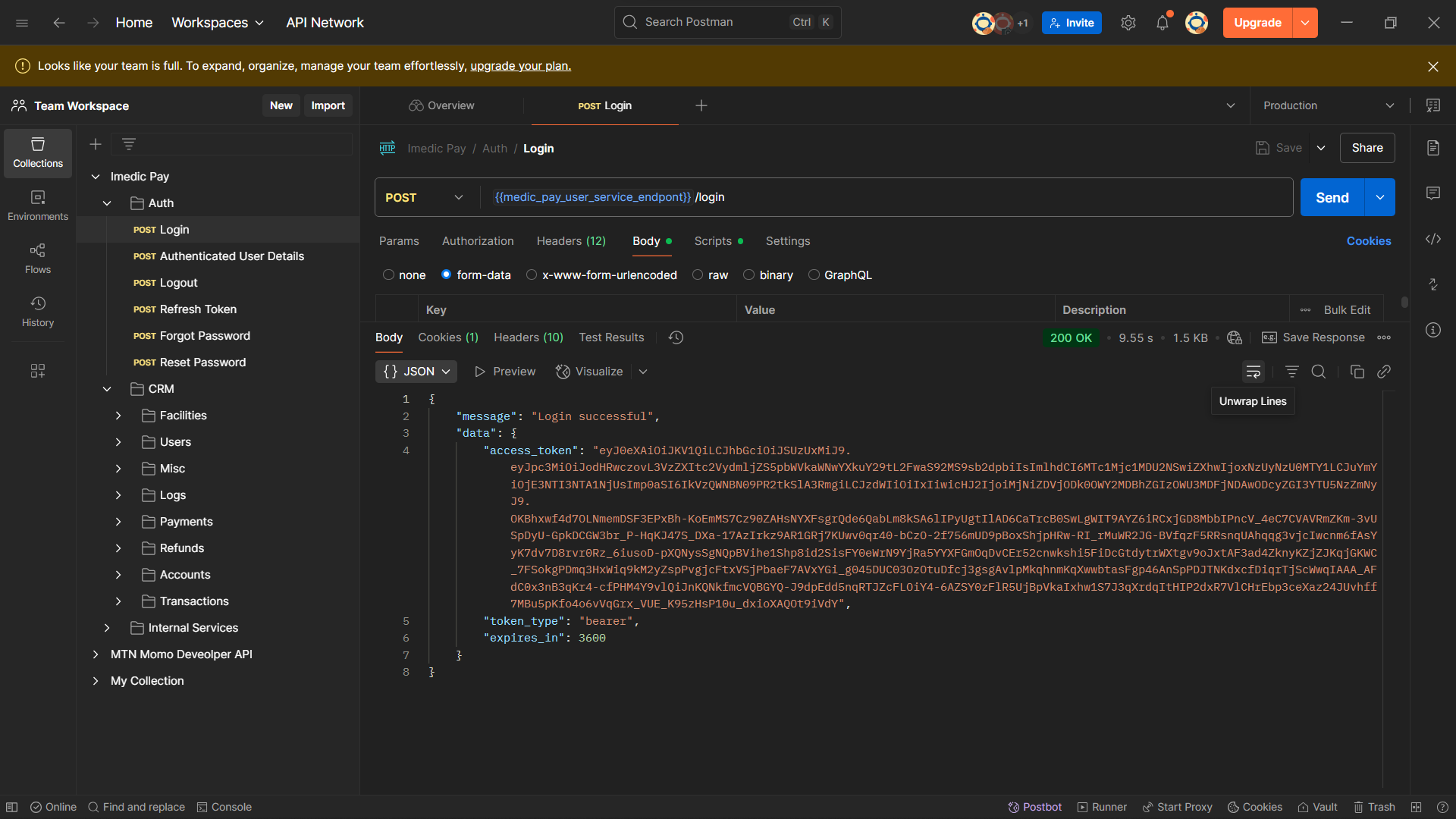
Task: Open the code snippet icon
Action: pos(1433,239)
